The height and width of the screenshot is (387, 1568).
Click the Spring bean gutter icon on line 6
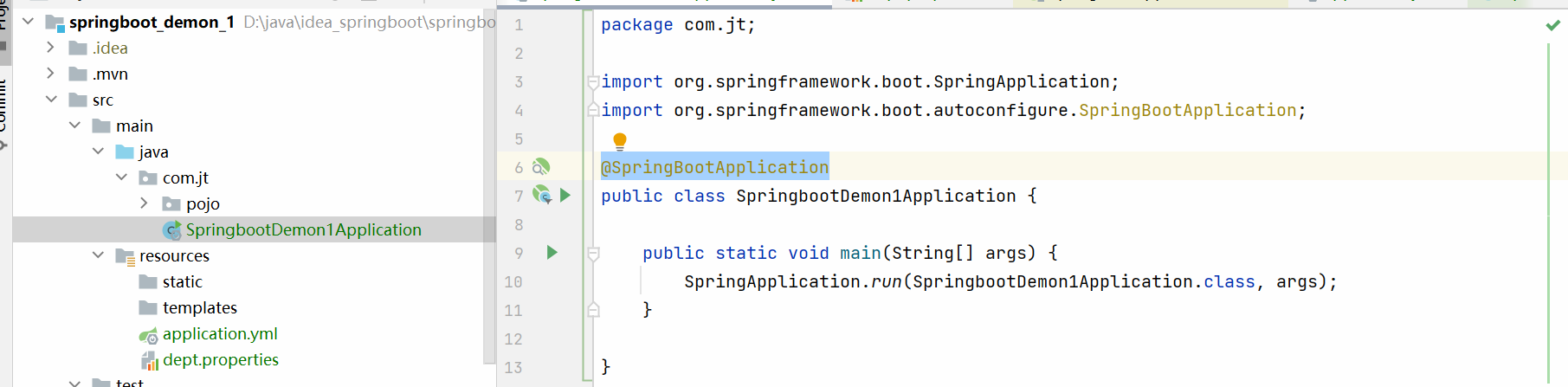click(x=541, y=167)
